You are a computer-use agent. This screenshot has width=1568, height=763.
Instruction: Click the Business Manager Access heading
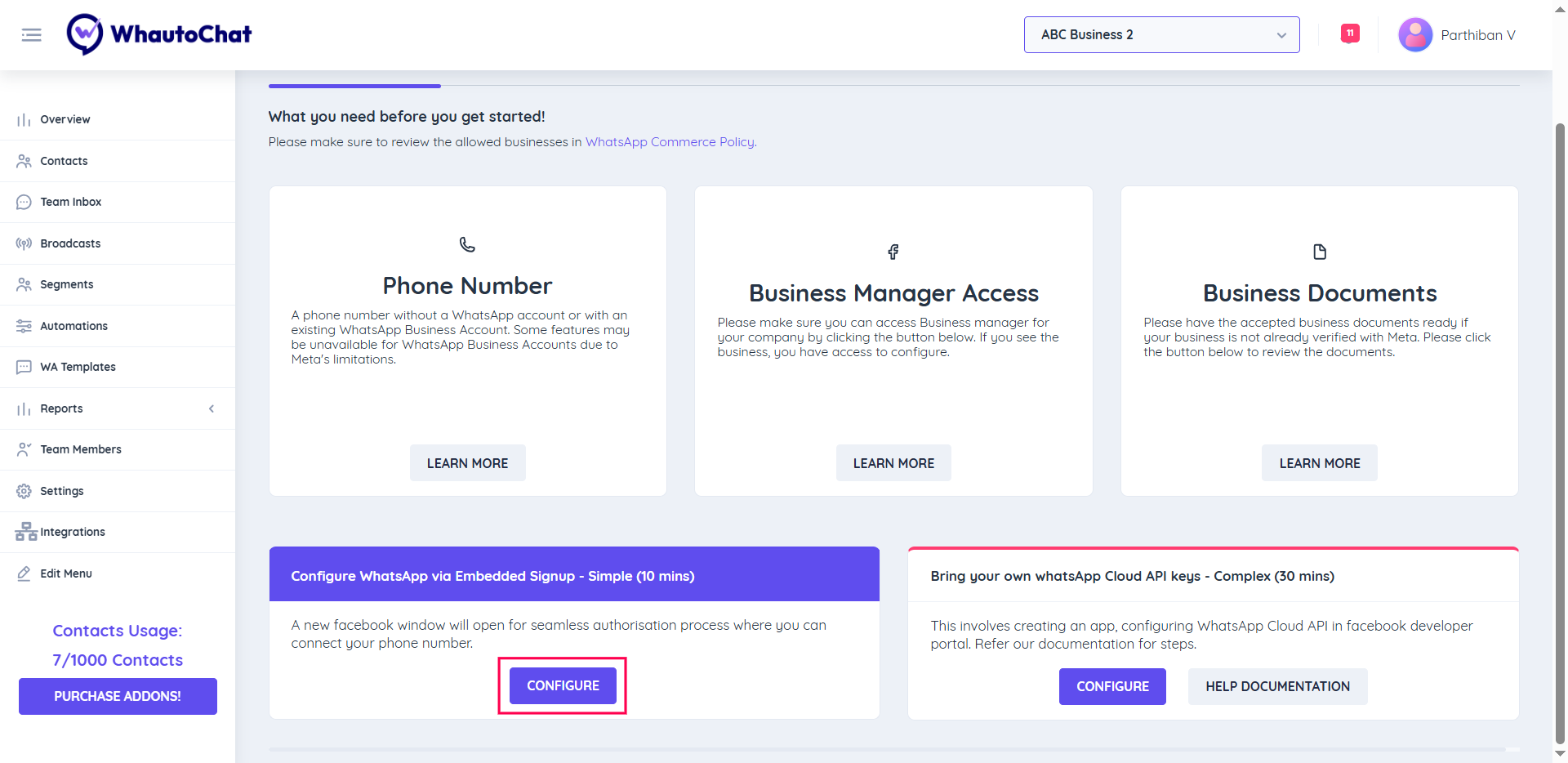point(893,293)
